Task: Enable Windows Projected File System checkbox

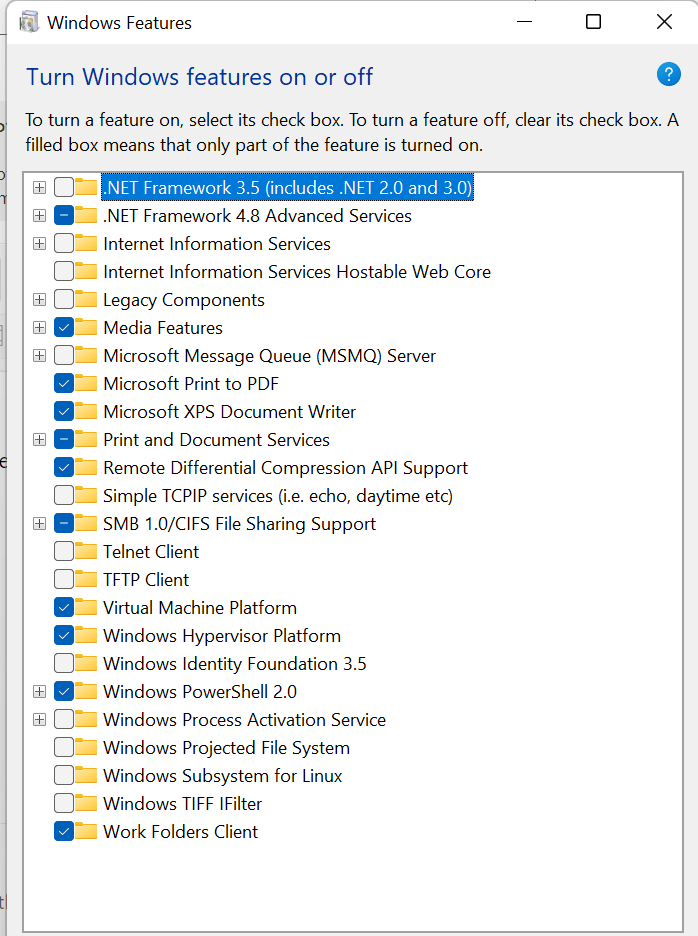Action: (64, 747)
